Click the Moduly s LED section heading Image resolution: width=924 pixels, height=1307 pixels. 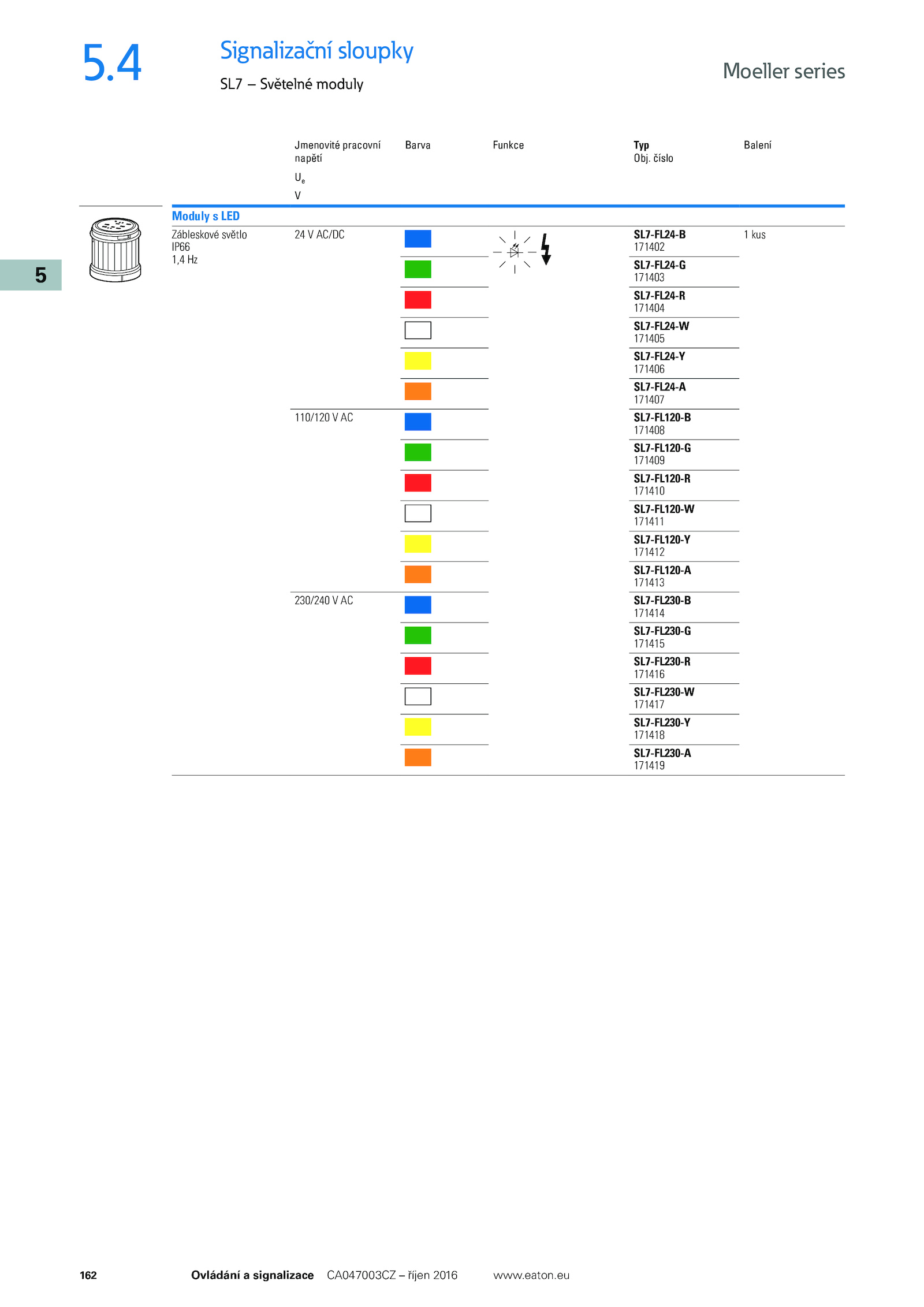206,216
